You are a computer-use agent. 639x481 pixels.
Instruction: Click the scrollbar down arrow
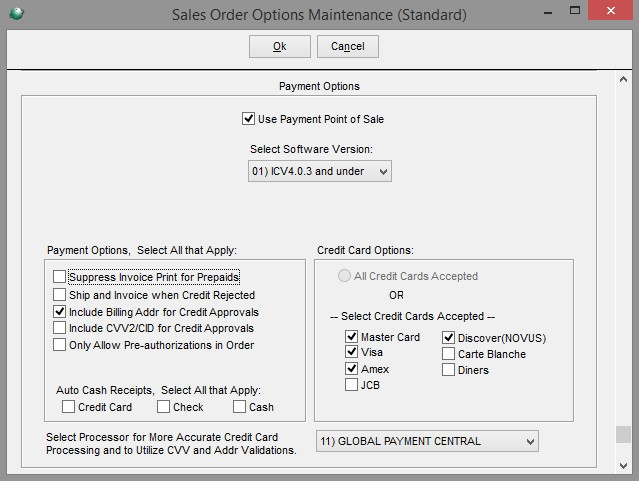point(623,466)
